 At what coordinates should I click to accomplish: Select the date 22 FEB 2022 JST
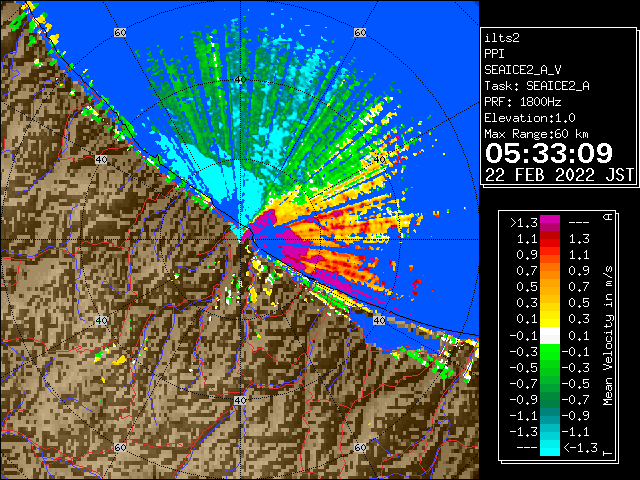tap(559, 175)
